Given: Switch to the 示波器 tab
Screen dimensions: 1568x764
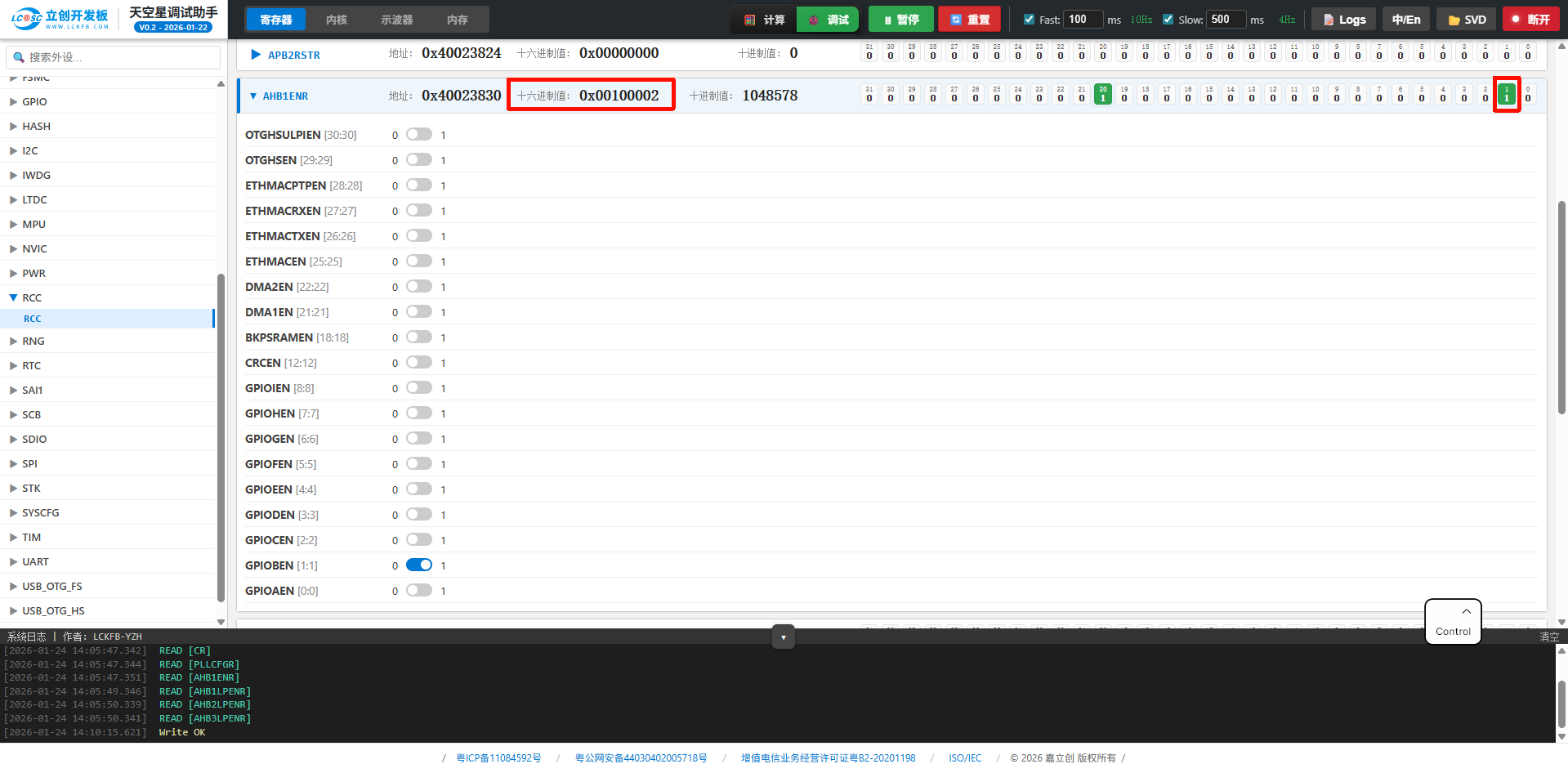Looking at the screenshot, I should click(396, 20).
